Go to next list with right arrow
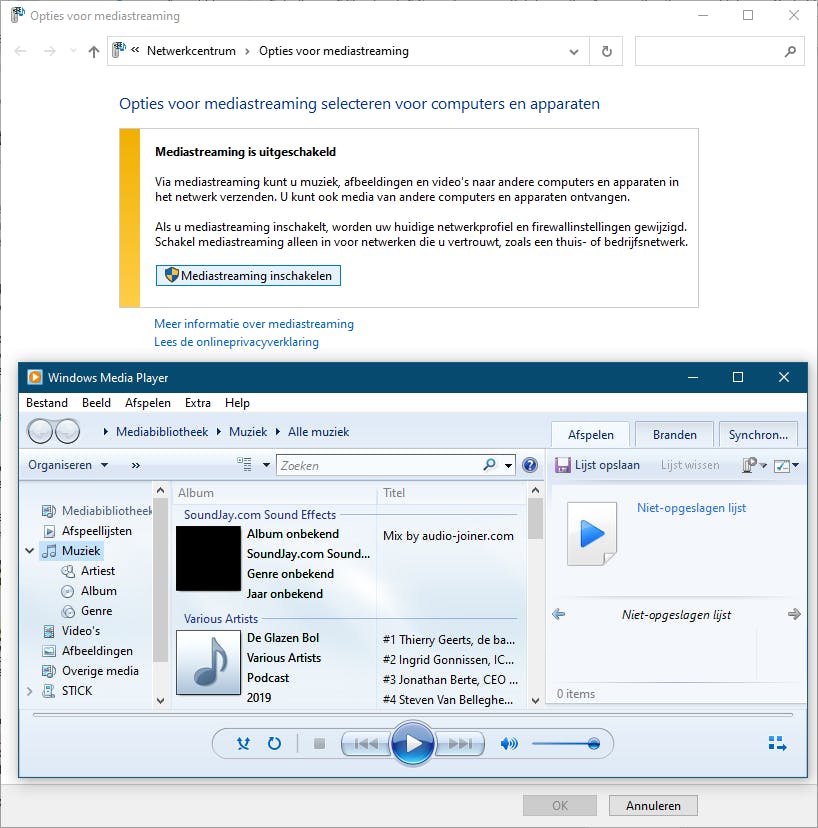Screen dimensions: 818x828 pos(794,614)
